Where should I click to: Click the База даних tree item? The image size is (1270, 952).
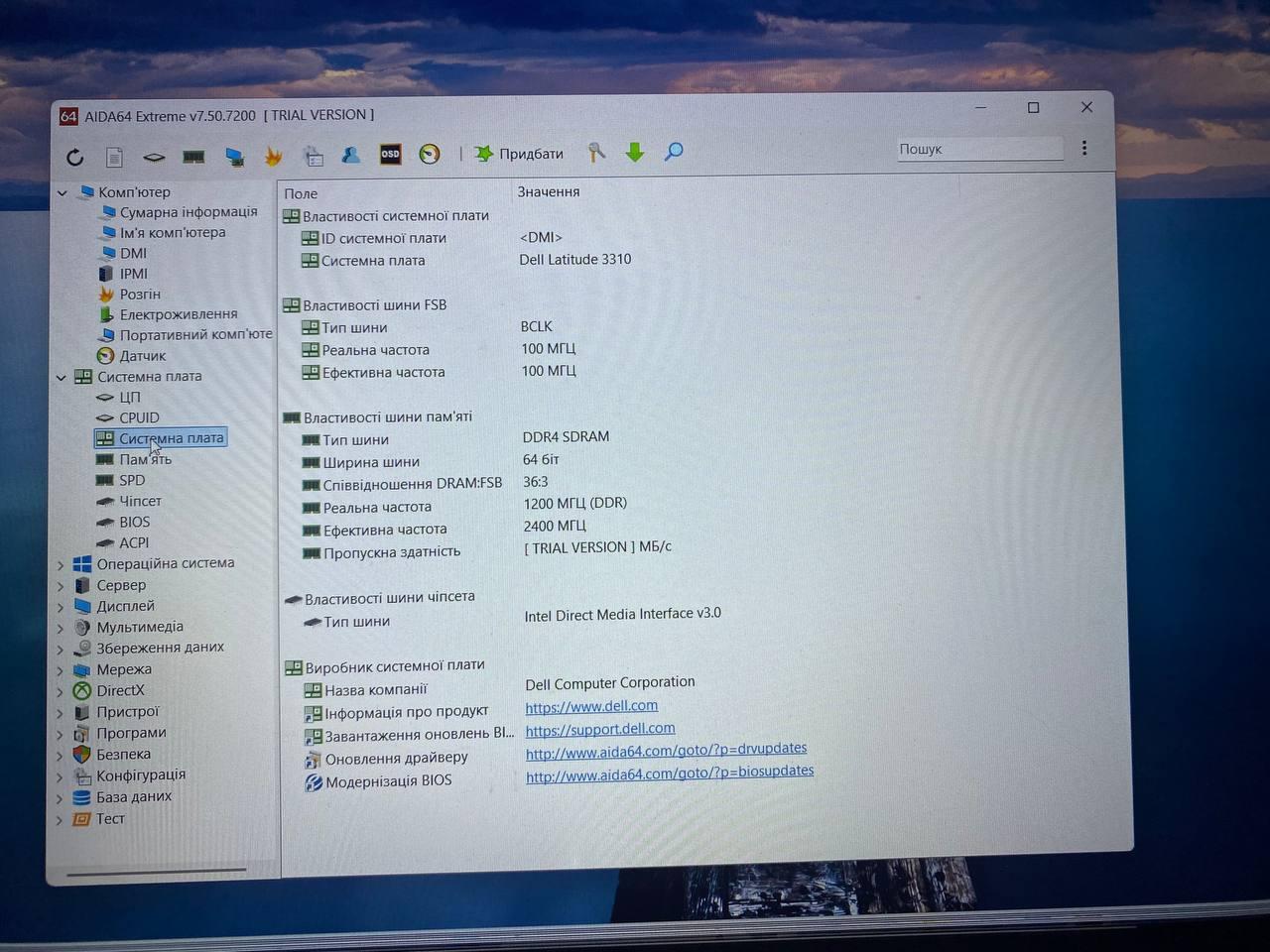(x=134, y=796)
